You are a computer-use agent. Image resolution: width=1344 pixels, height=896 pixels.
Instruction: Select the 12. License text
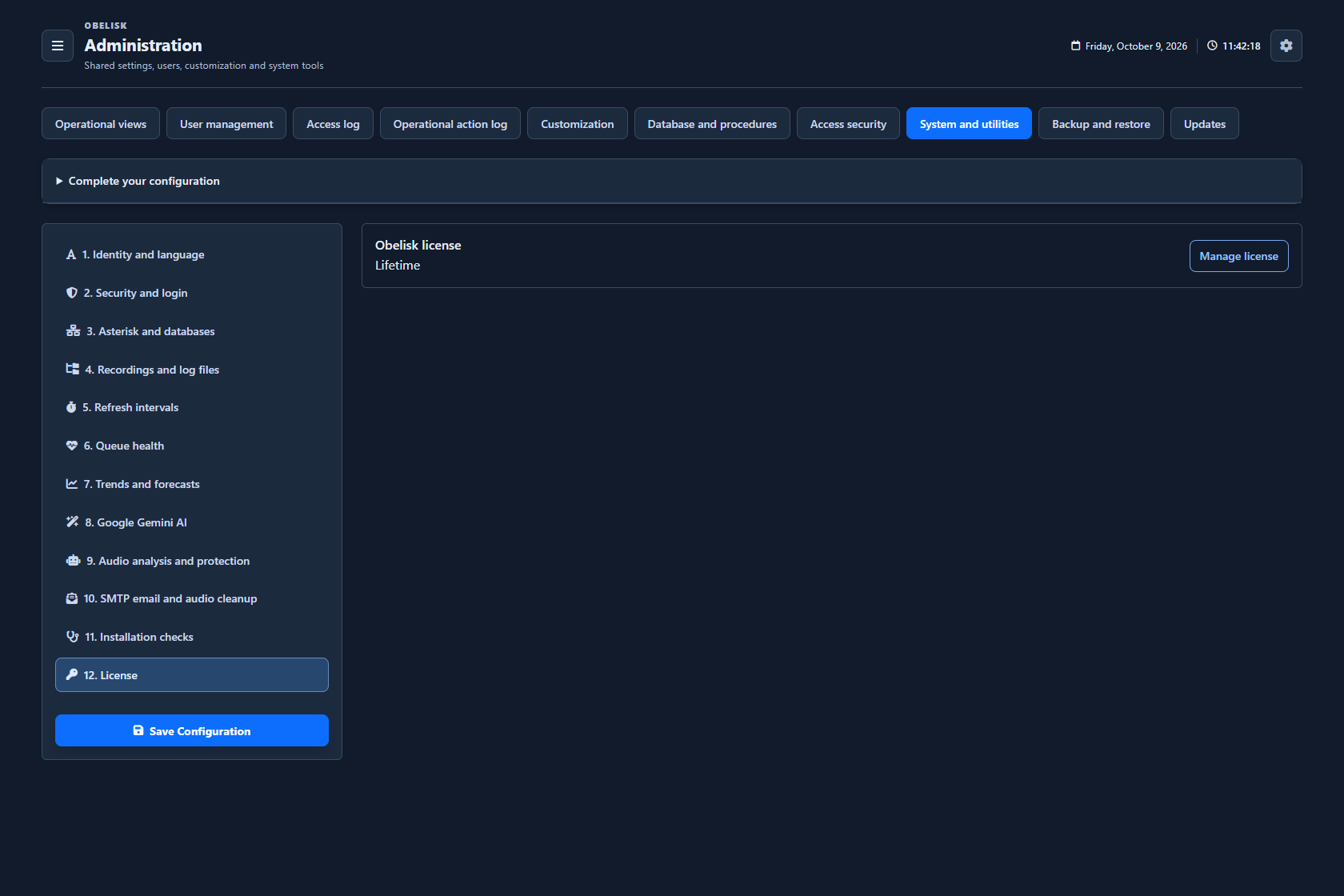(x=110, y=675)
